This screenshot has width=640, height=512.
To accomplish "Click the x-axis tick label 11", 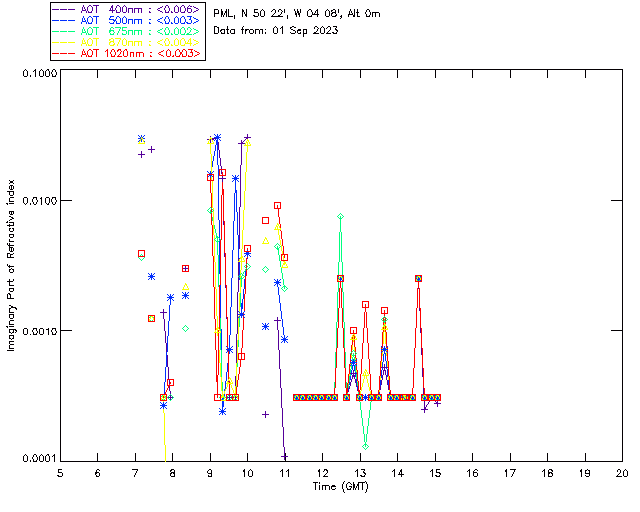I will (x=285, y=473).
